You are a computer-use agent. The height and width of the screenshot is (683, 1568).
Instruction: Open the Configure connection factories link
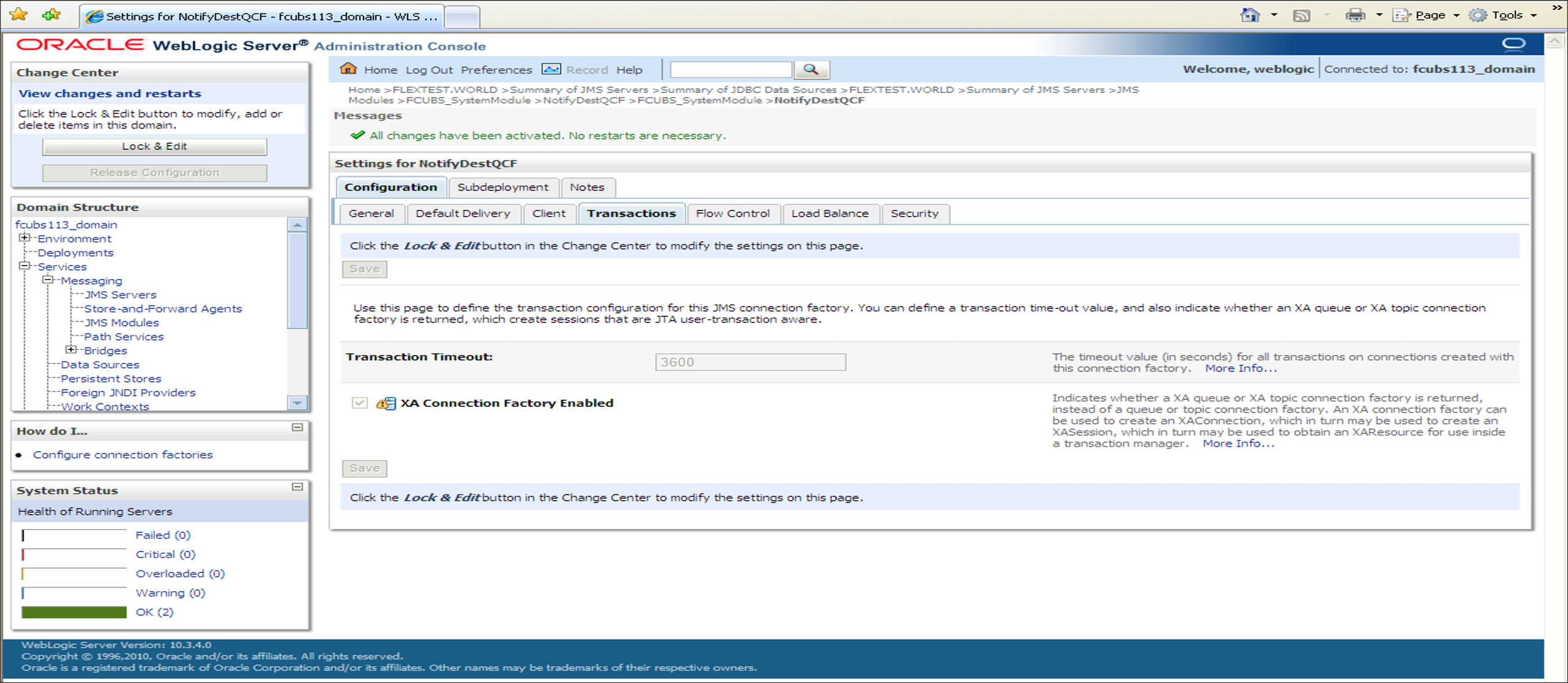(x=122, y=455)
